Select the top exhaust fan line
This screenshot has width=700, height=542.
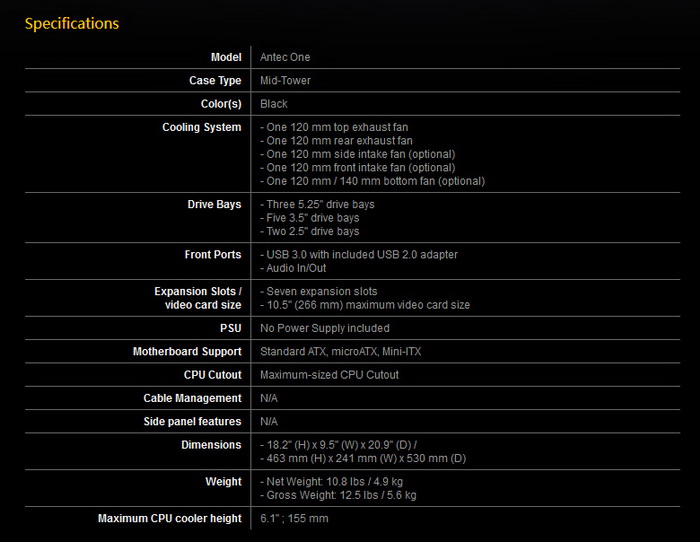(x=334, y=127)
